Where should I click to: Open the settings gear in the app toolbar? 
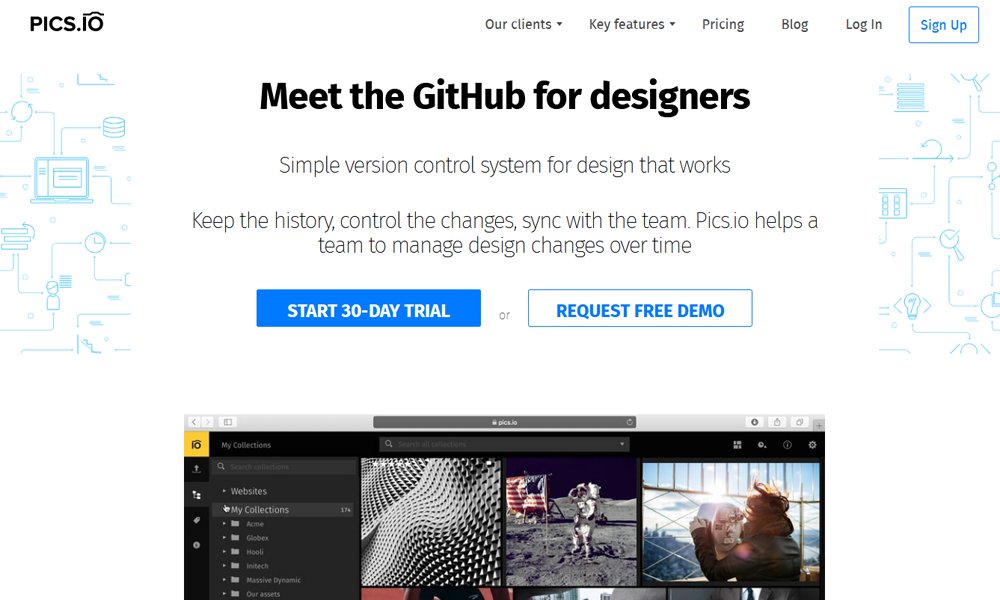tap(812, 444)
